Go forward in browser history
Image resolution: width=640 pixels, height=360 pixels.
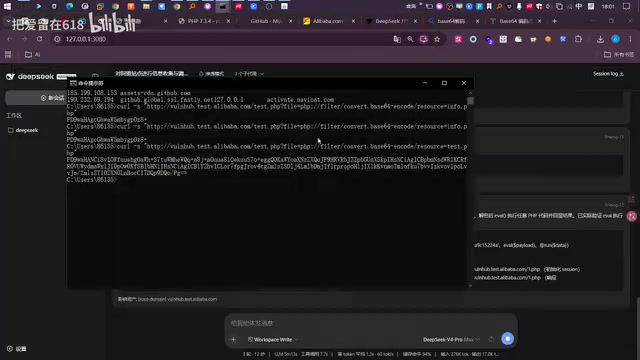[24, 39]
